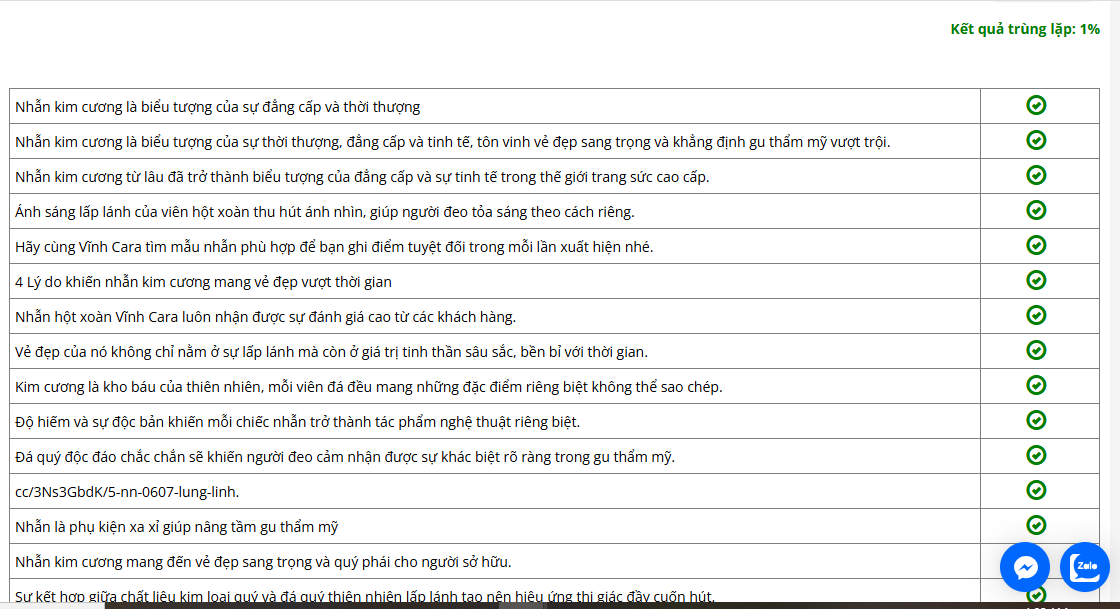This screenshot has height=609, width=1120.
Task: Click check icon for 'đẳng cấp và thời thượng' row
Action: click(x=1036, y=106)
